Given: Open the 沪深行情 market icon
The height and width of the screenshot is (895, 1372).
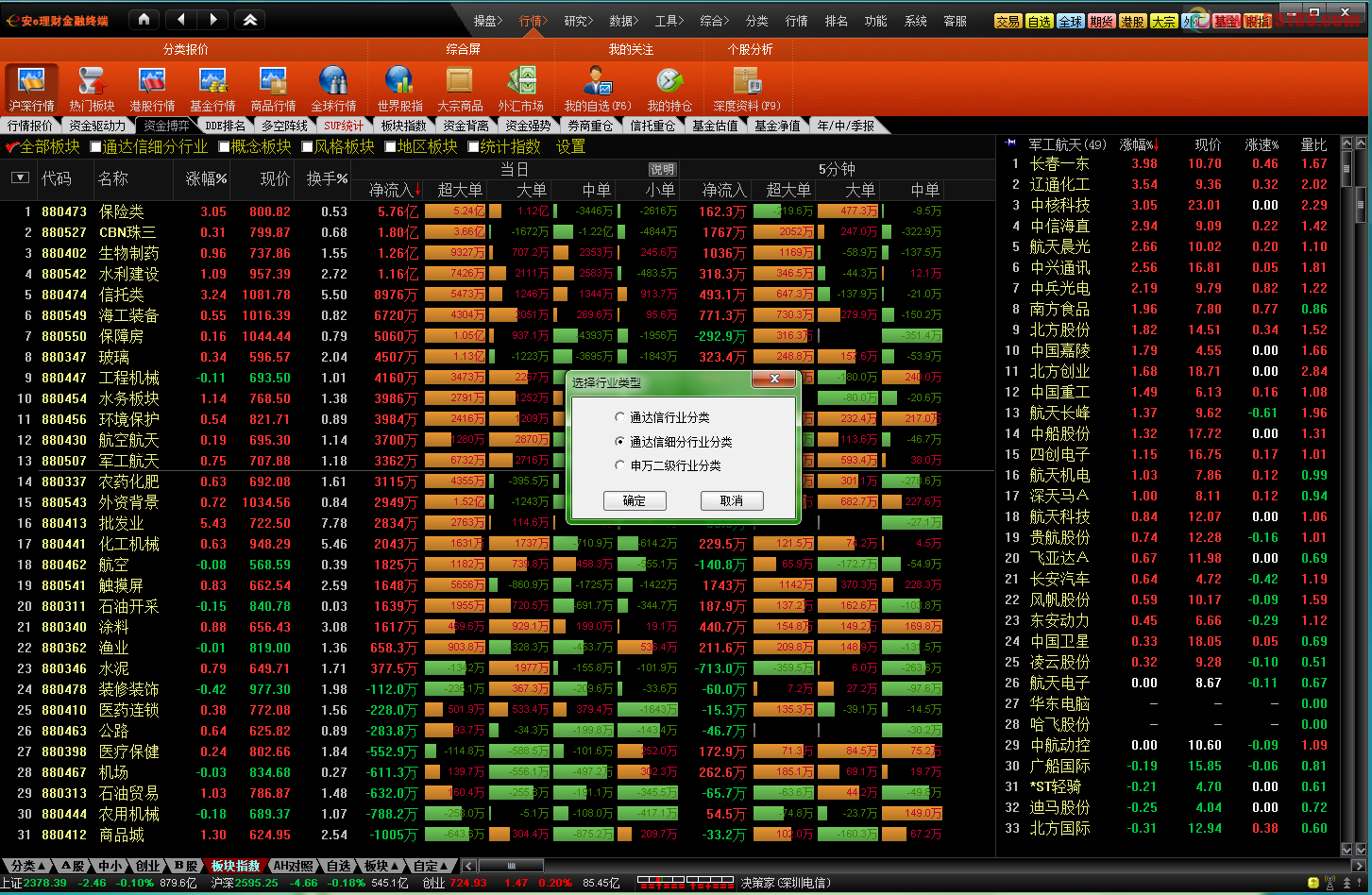Looking at the screenshot, I should [x=31, y=89].
